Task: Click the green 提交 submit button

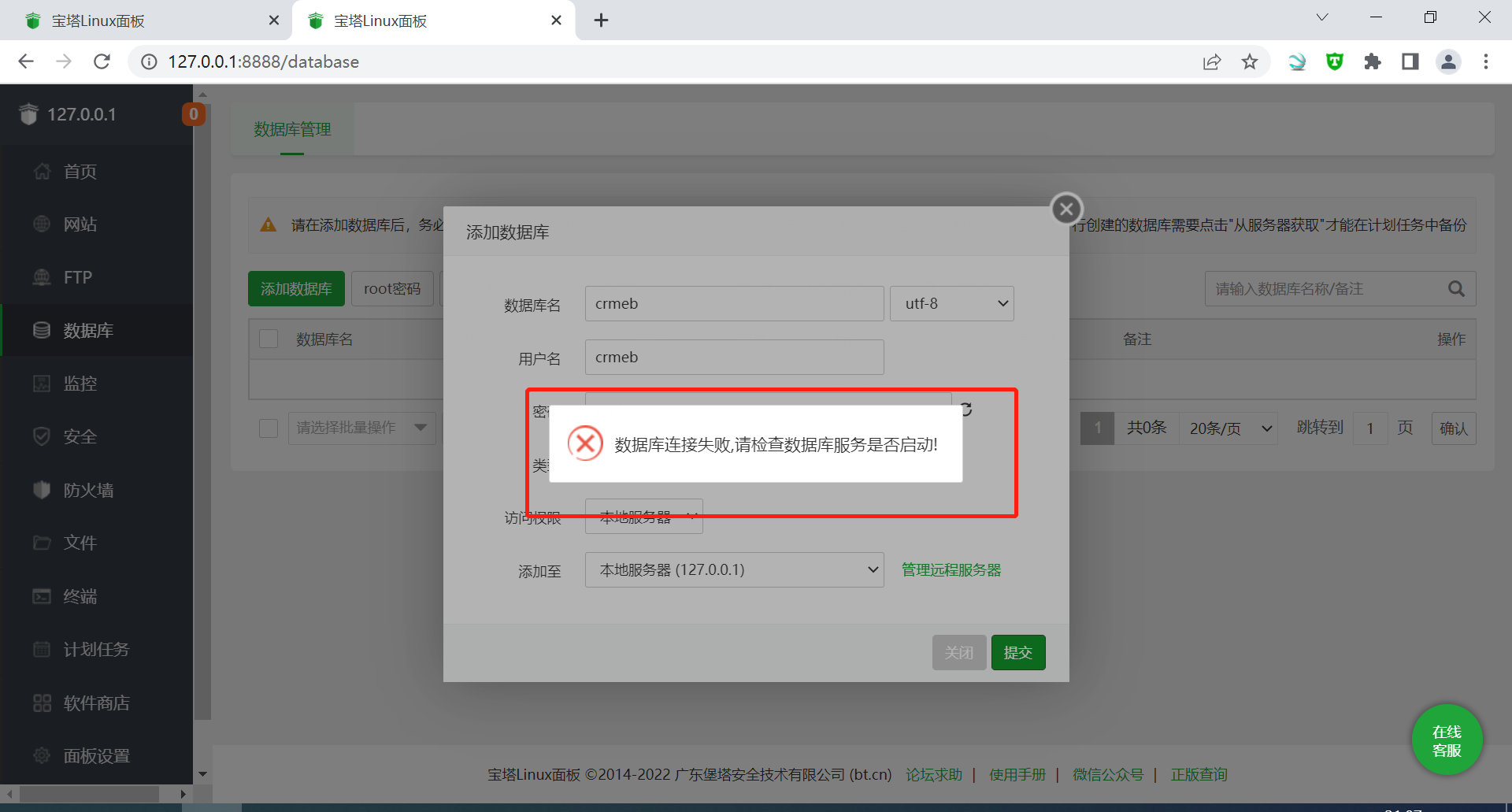Action: coord(1017,652)
